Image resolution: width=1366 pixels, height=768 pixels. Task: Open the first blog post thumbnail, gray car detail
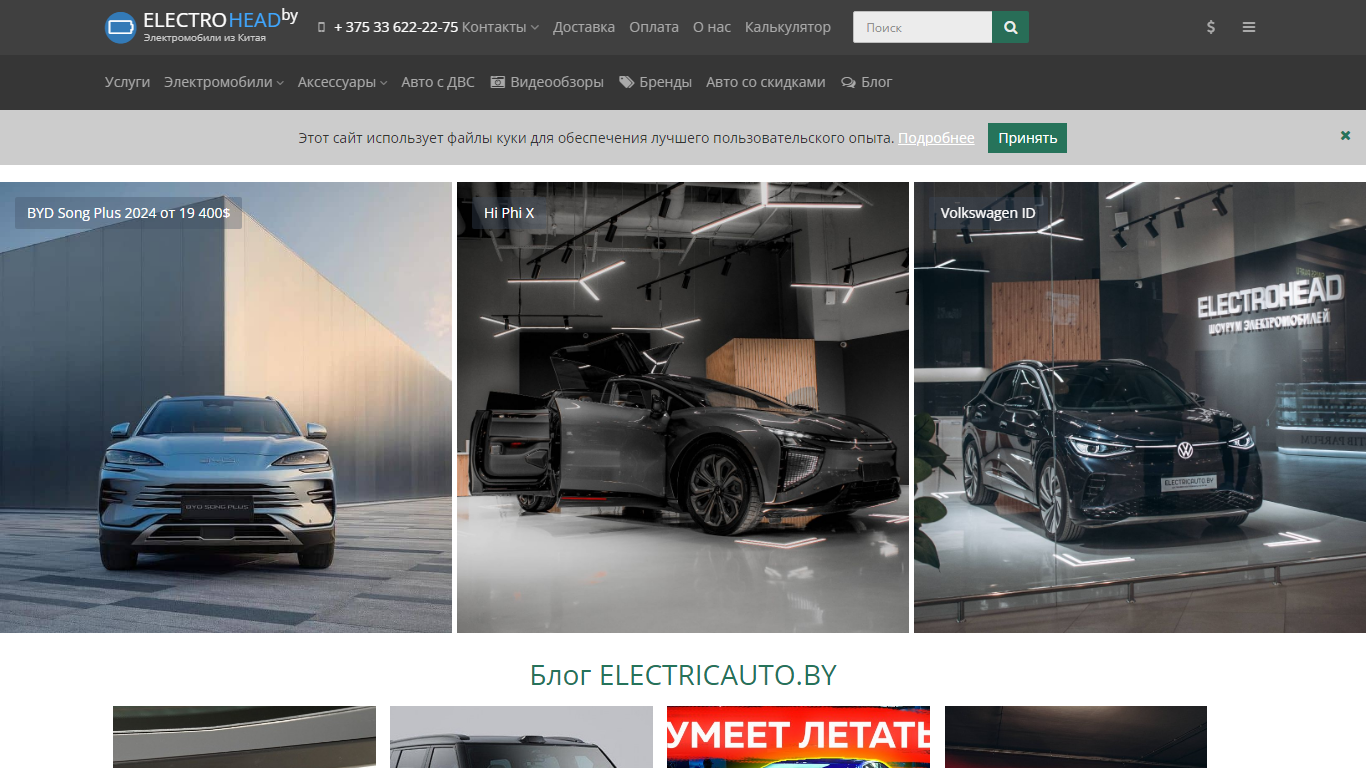coord(244,737)
